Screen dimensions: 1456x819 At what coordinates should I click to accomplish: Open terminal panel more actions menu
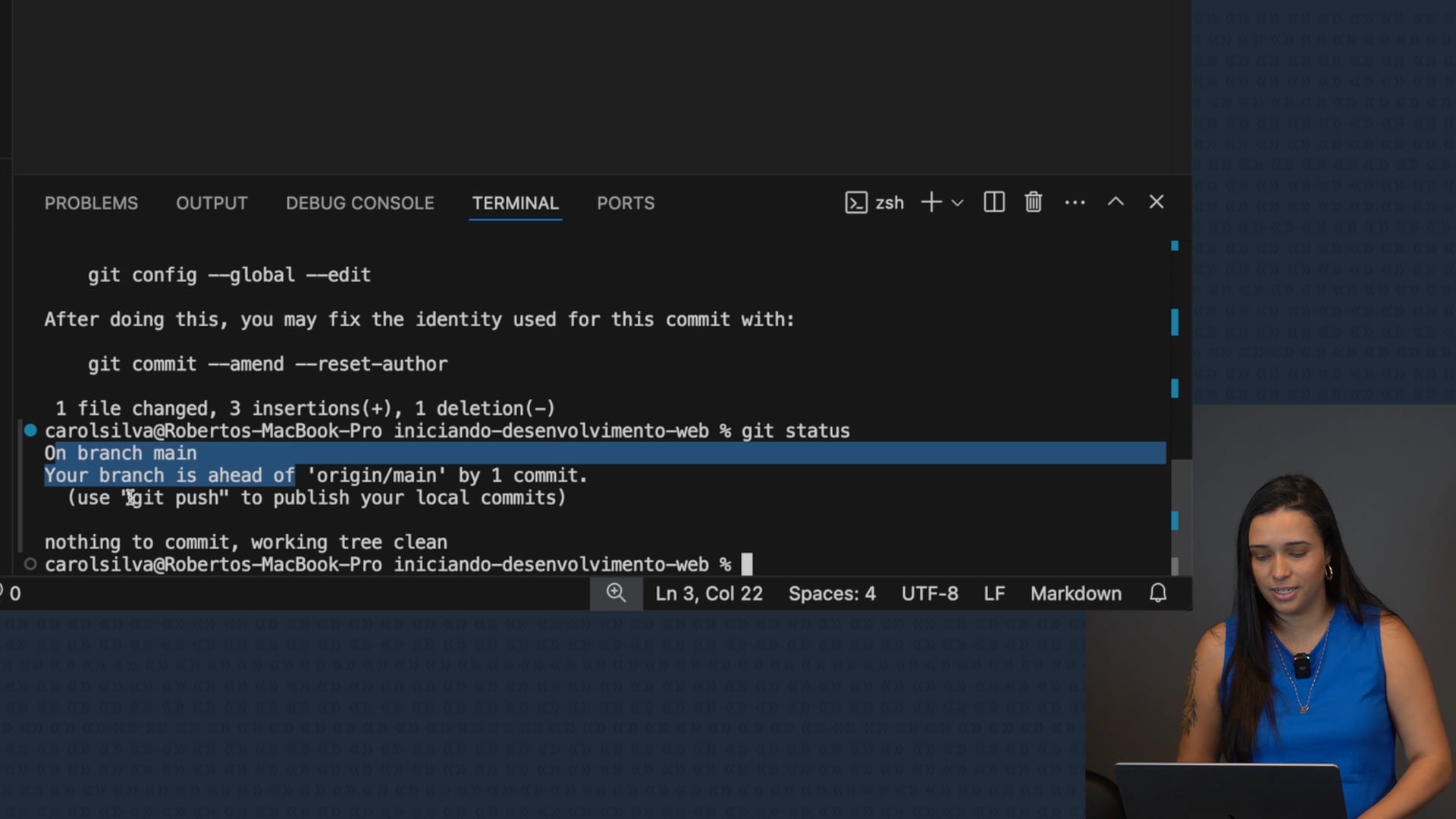[1075, 202]
